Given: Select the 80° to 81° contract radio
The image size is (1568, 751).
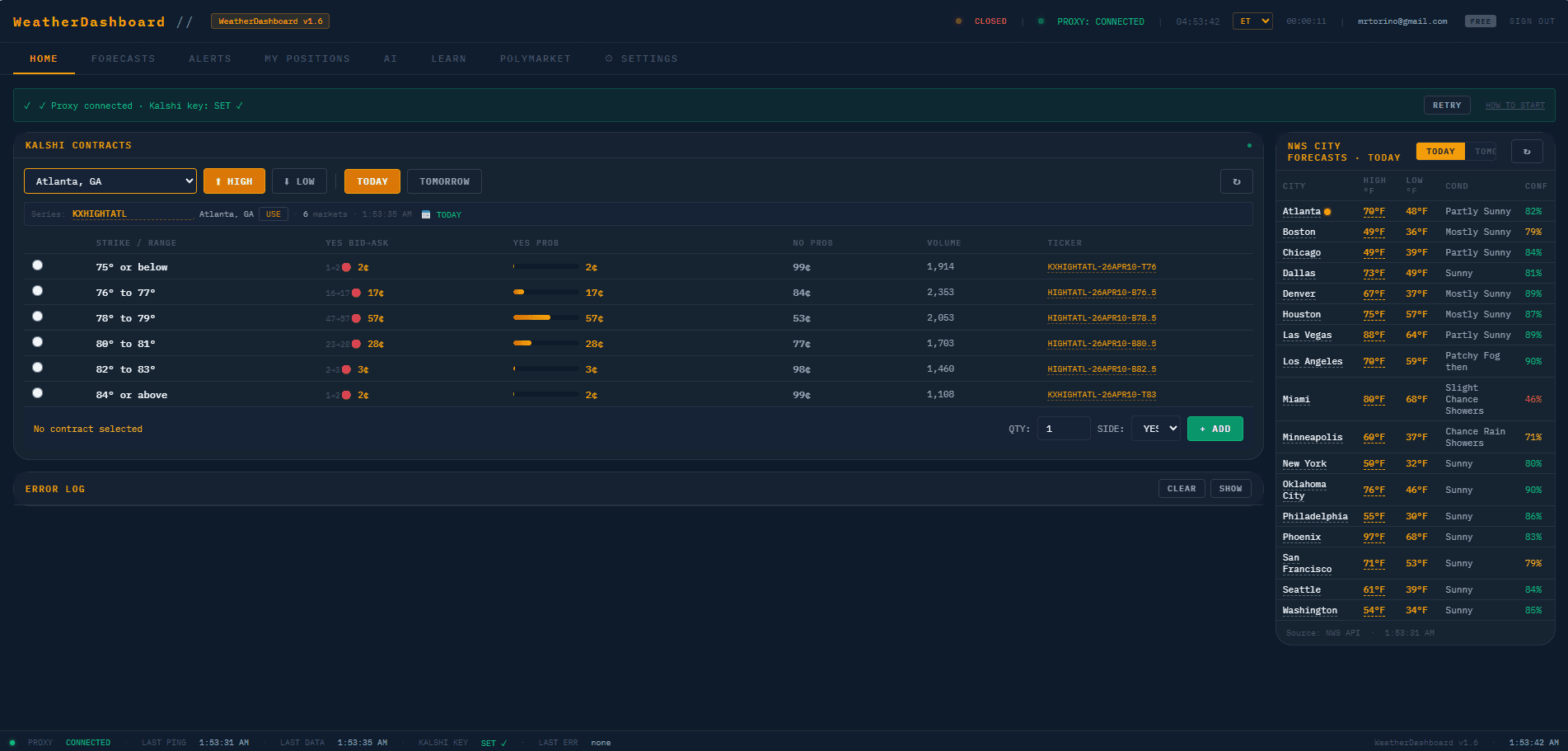Looking at the screenshot, I should pyautogui.click(x=38, y=342).
